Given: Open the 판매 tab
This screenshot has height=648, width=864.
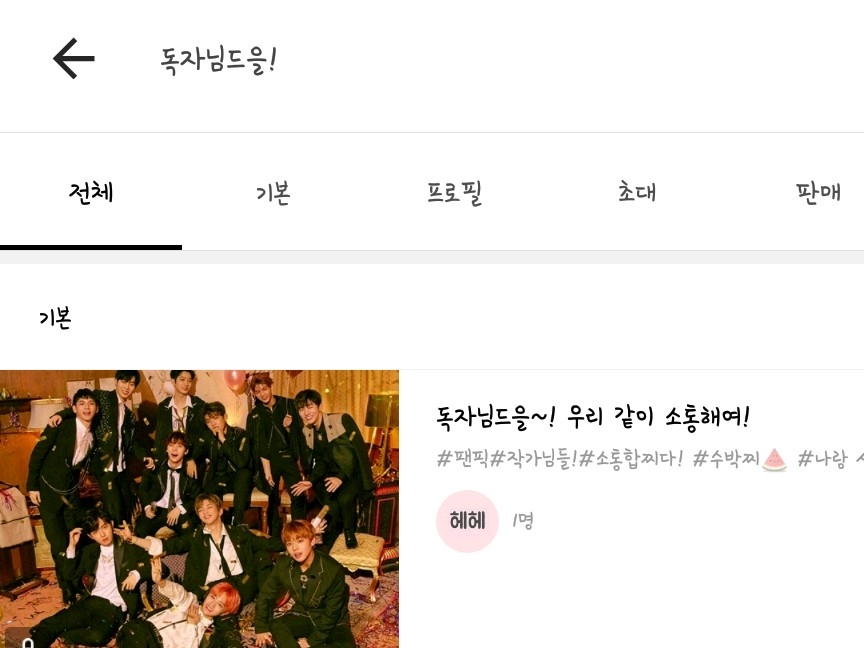Looking at the screenshot, I should point(818,192).
